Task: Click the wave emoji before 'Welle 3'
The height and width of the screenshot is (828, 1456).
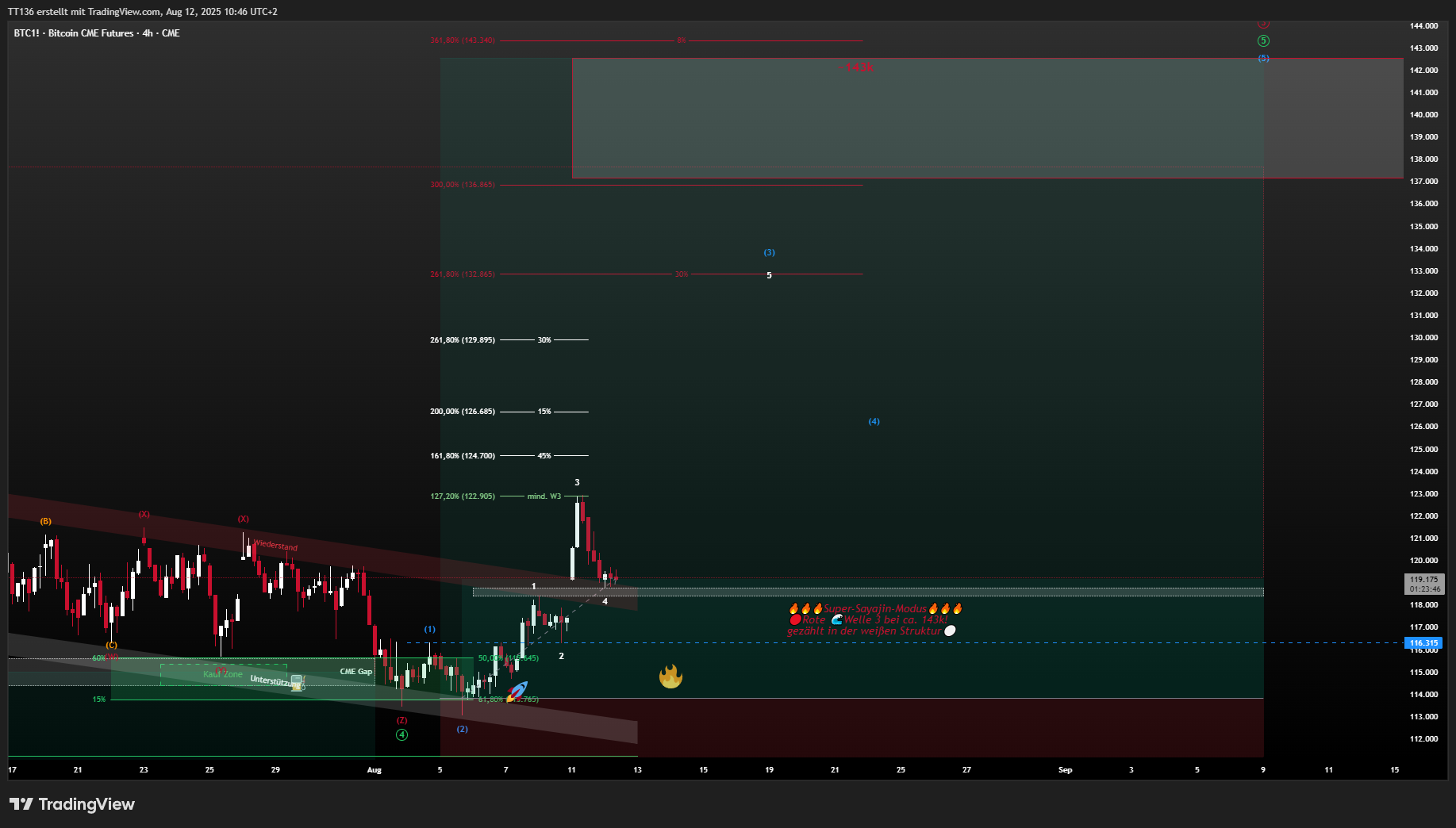Action: [837, 619]
